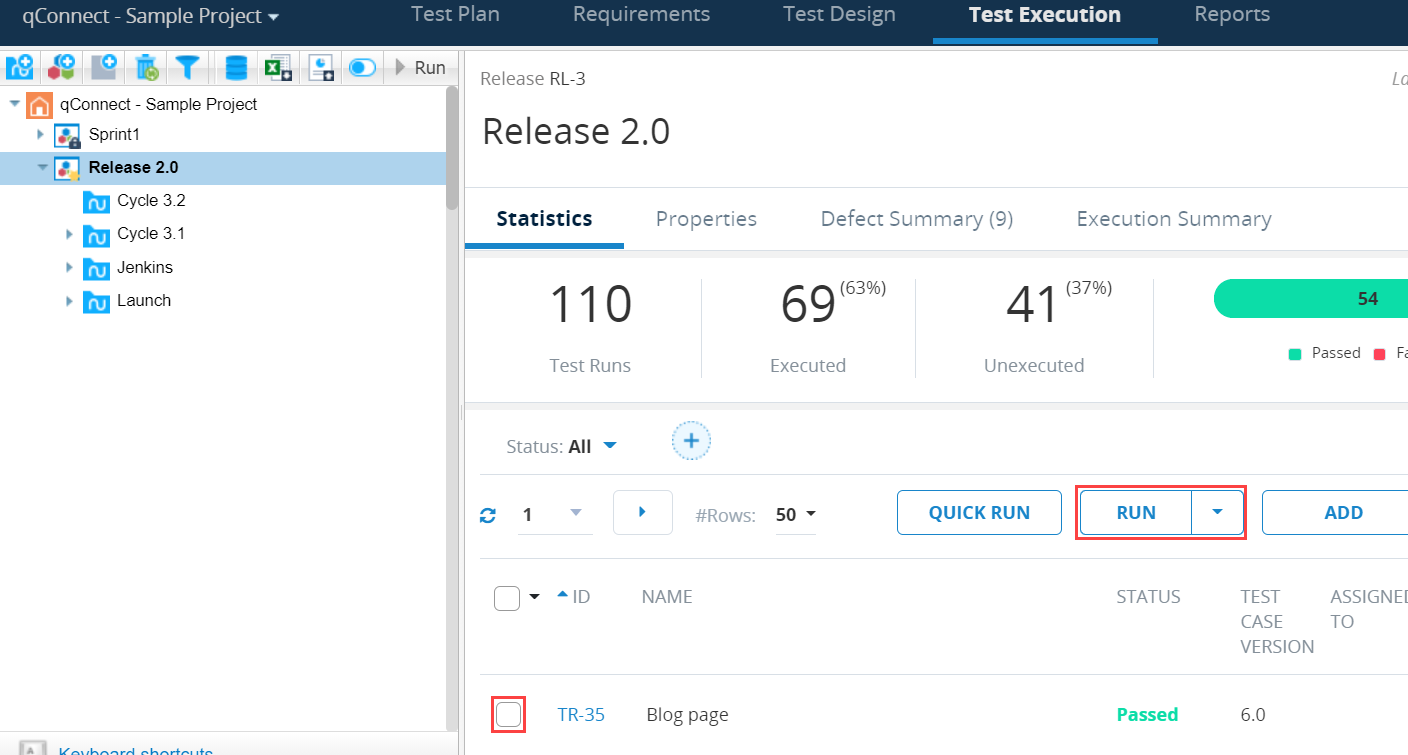Click the blue refresh icon beside page number

coord(488,515)
